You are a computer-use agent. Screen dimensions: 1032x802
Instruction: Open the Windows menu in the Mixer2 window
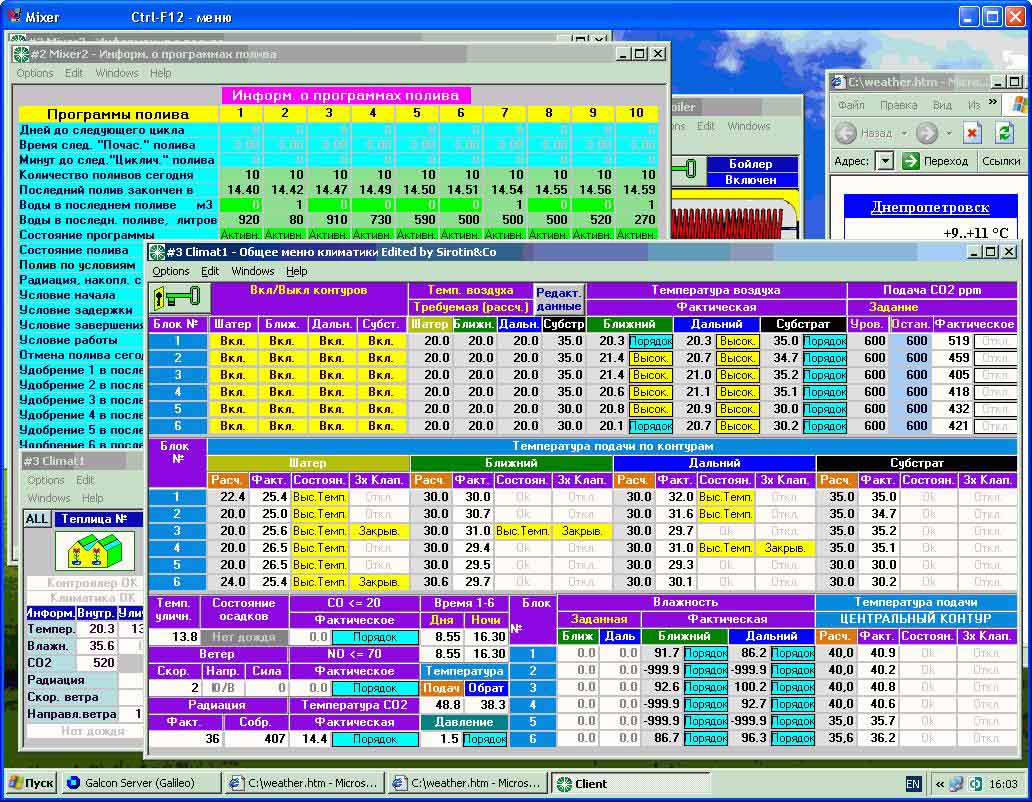[117, 73]
